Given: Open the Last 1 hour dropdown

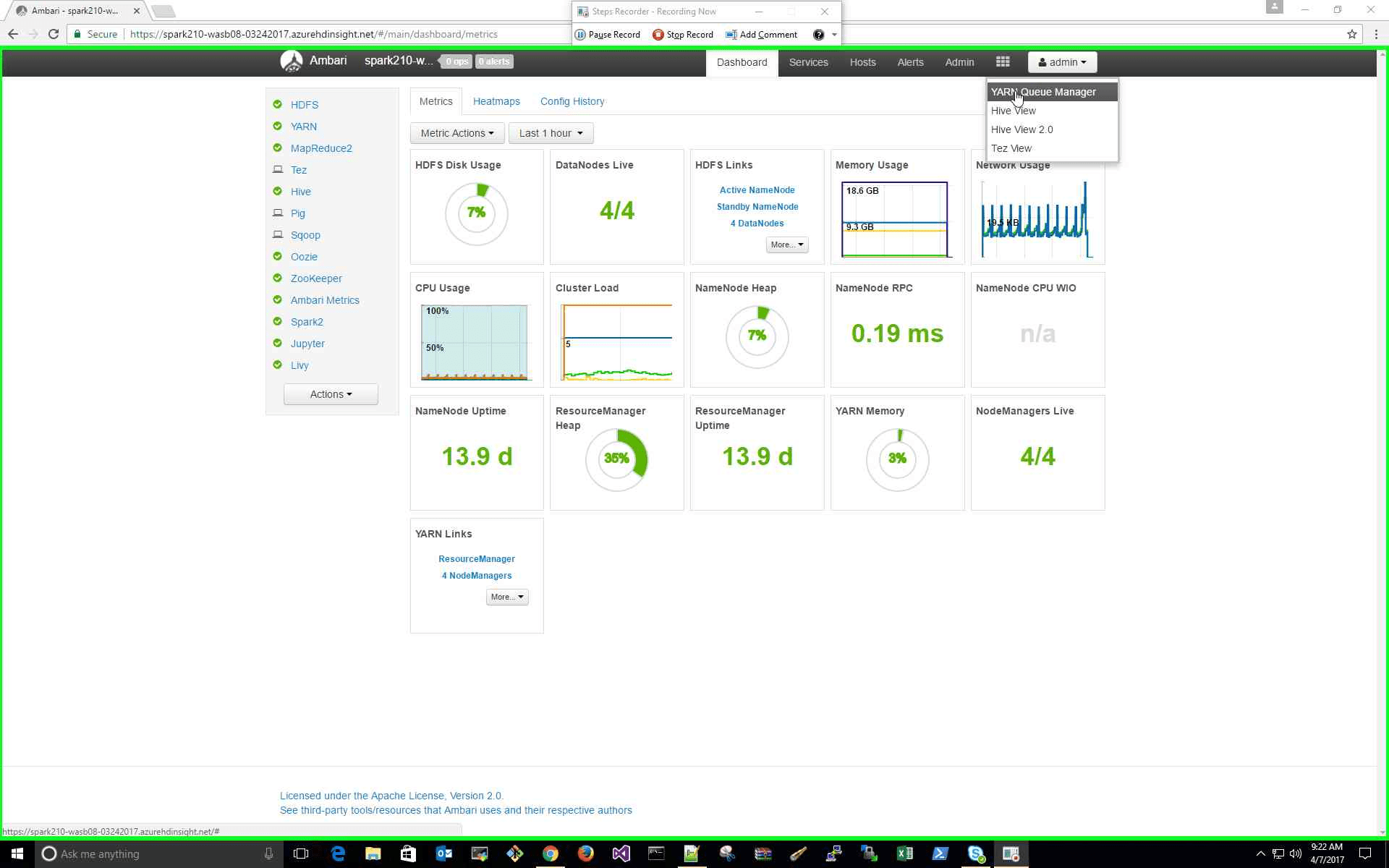Looking at the screenshot, I should coord(551,133).
